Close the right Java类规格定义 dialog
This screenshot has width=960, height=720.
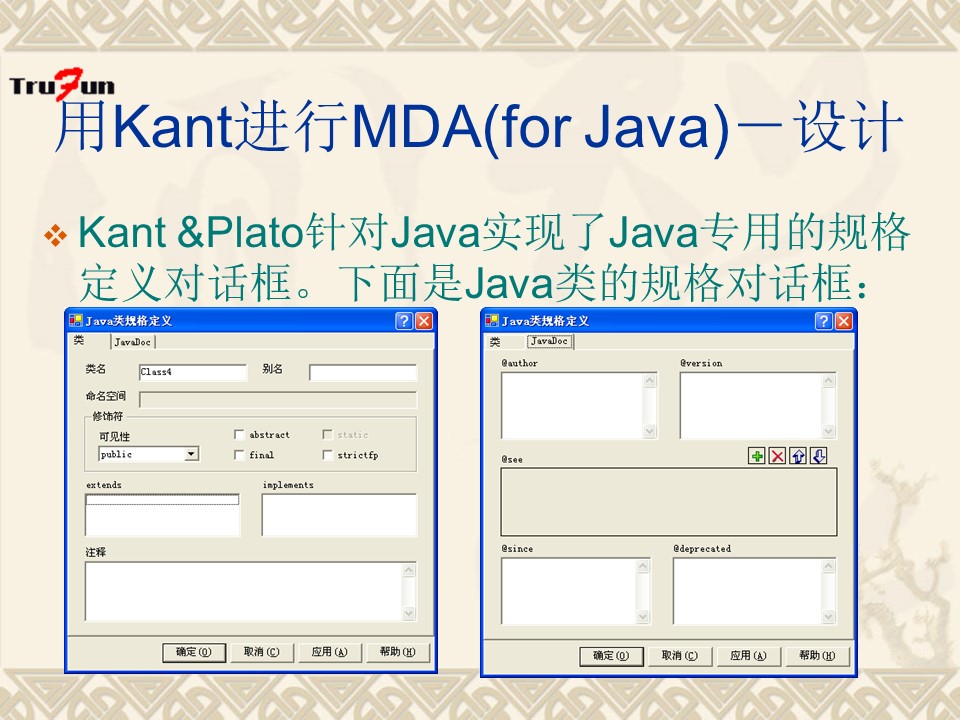pos(844,321)
